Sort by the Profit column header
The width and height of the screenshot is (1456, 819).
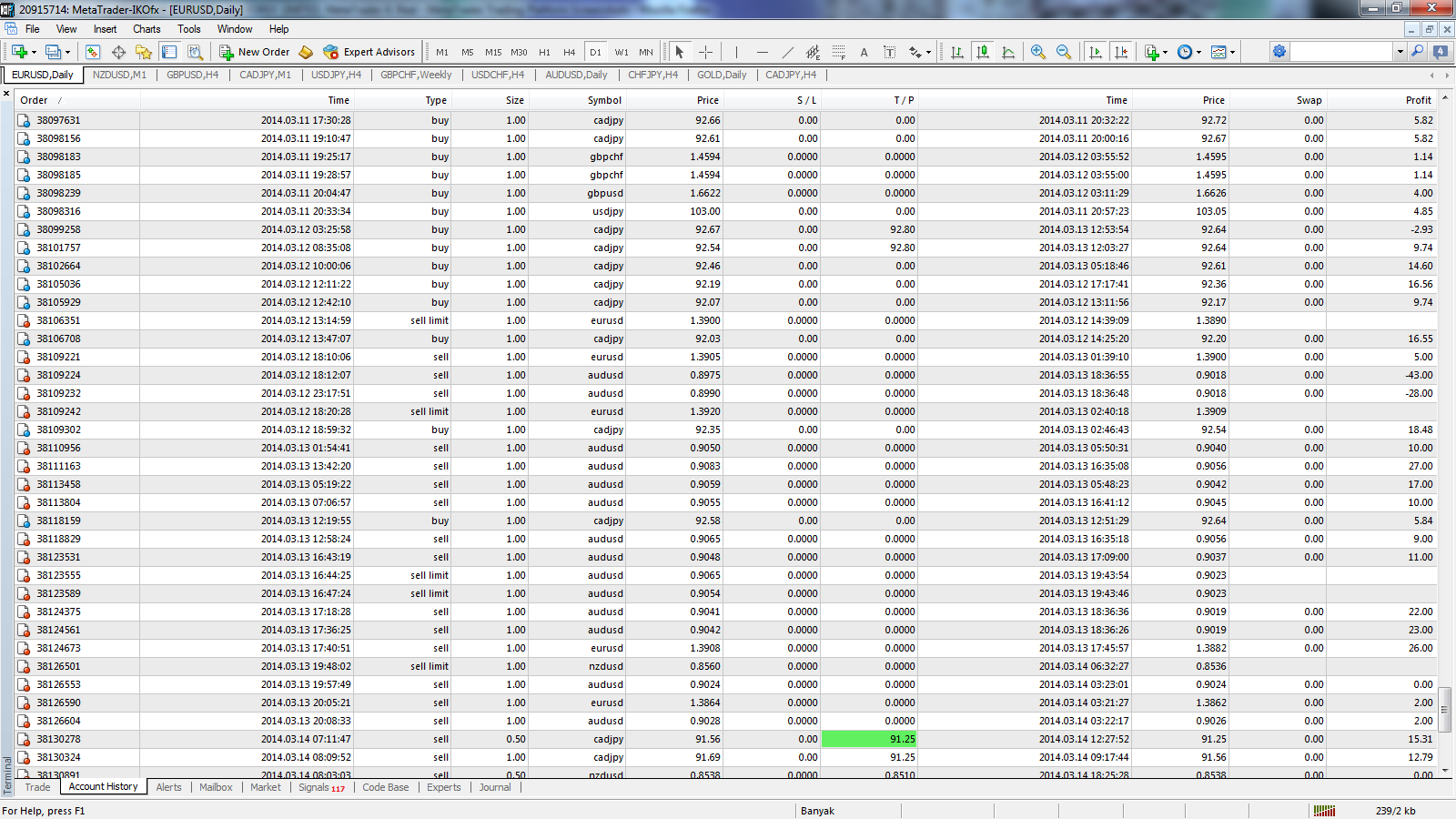[1382, 100]
